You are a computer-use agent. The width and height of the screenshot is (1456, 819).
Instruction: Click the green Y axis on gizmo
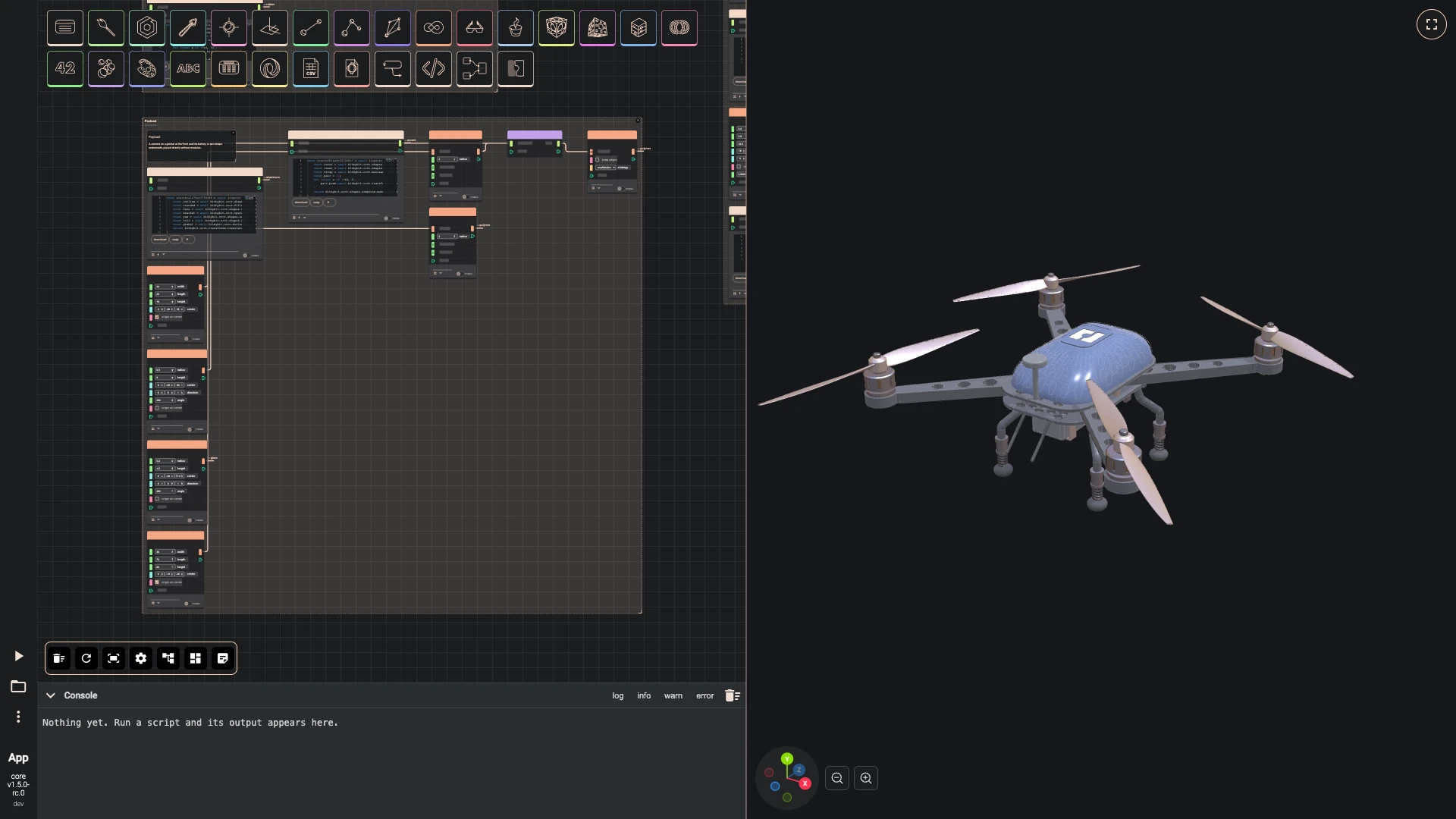(787, 758)
